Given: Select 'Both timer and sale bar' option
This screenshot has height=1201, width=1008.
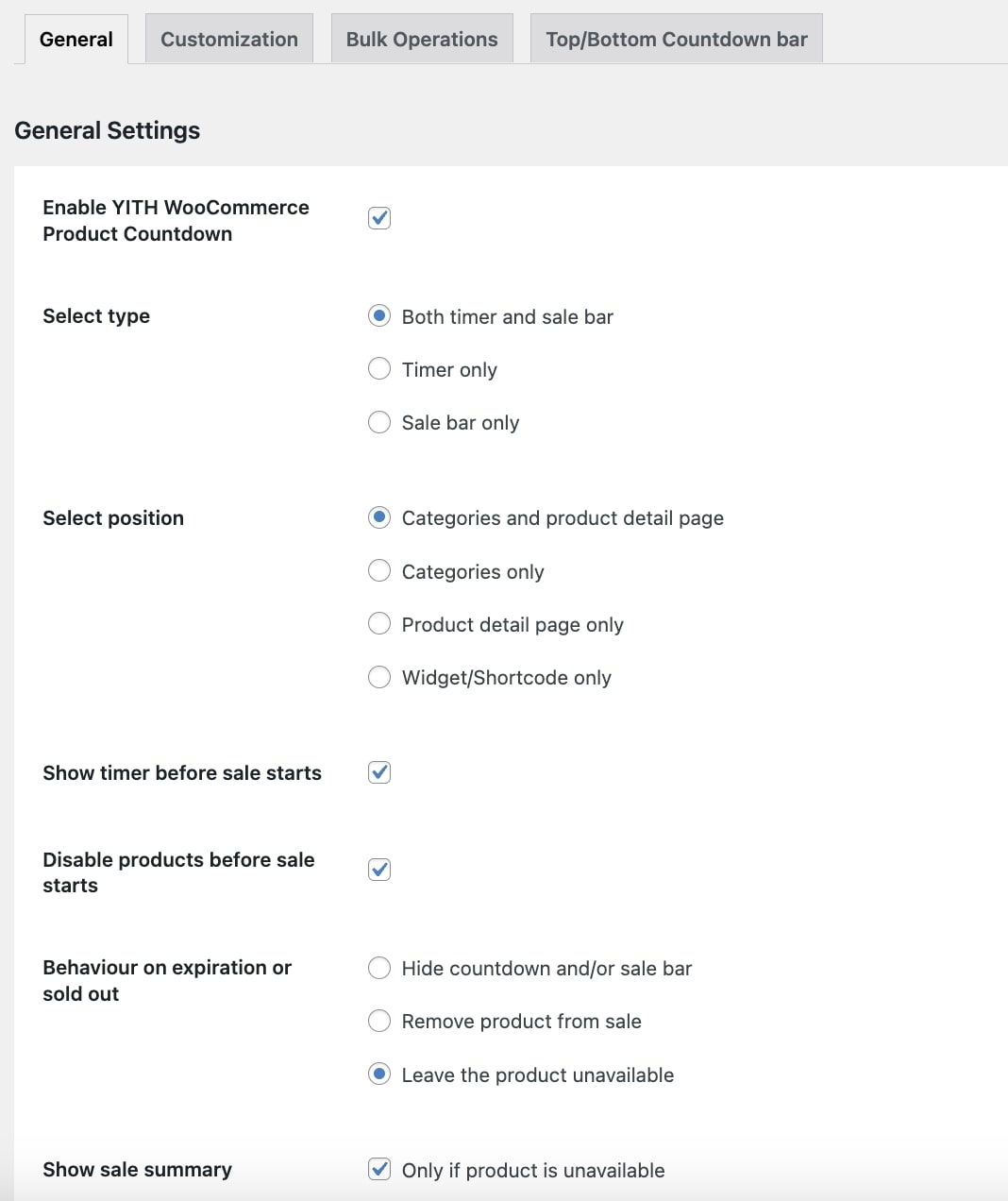Looking at the screenshot, I should point(379,316).
